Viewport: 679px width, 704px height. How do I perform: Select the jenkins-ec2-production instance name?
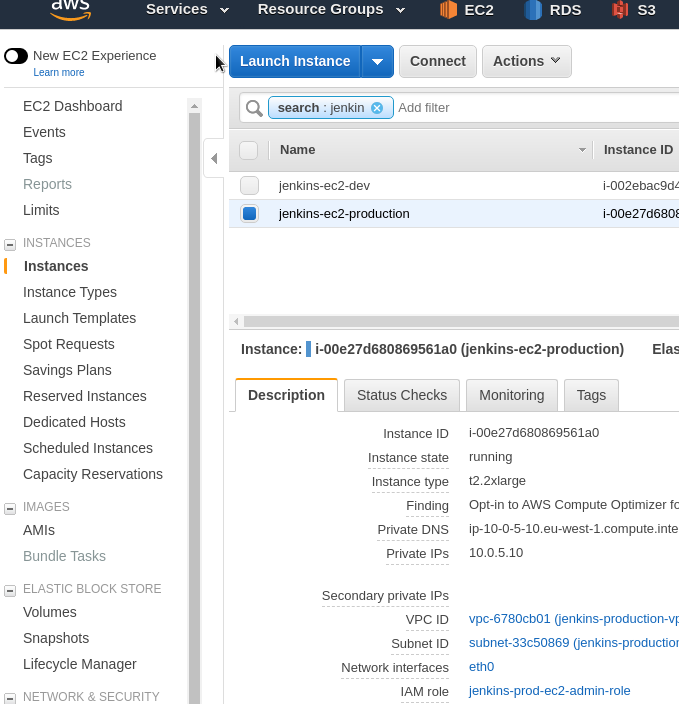(344, 214)
